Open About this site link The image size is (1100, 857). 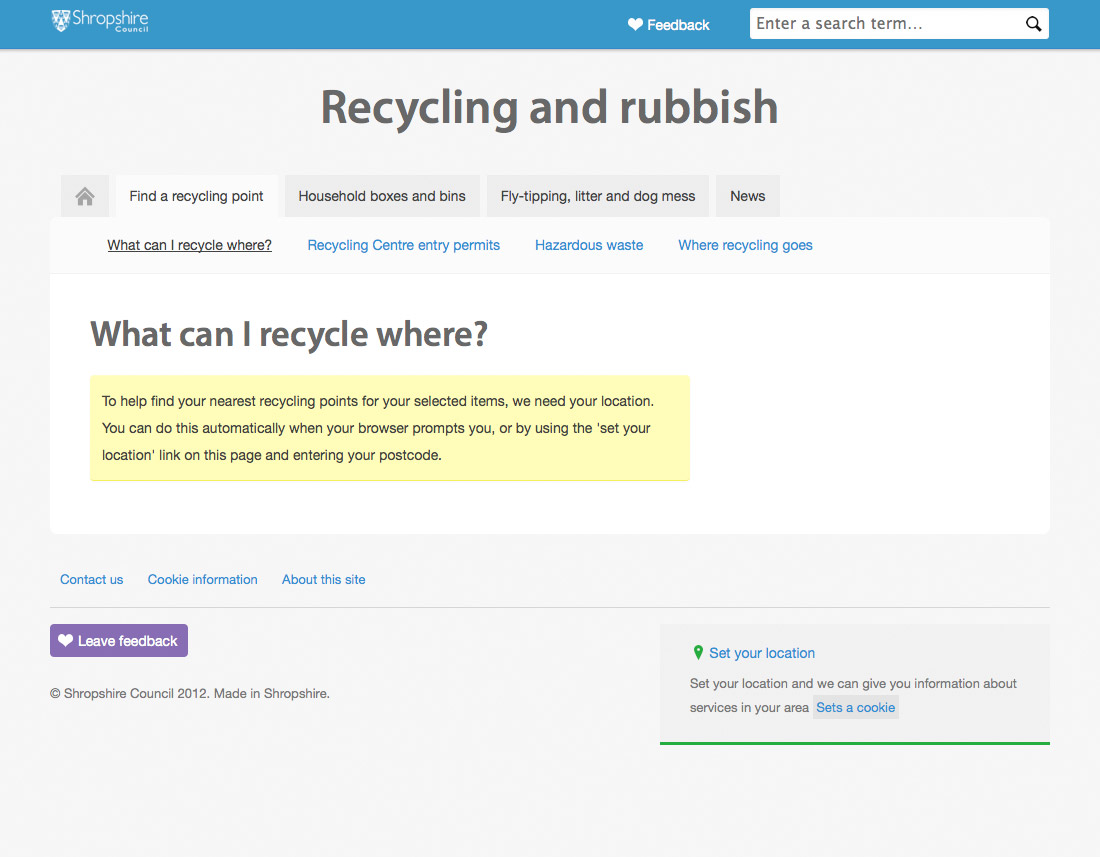pyautogui.click(x=323, y=579)
